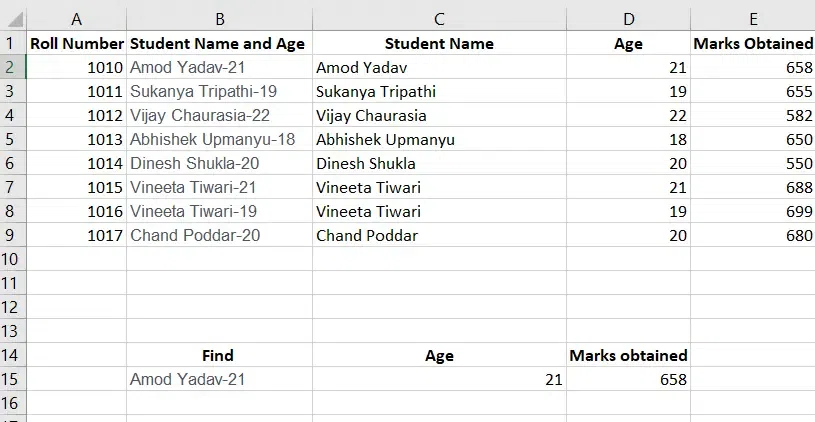Image resolution: width=815 pixels, height=422 pixels.
Task: Select the Find label cell in row 14
Action: coord(219,355)
